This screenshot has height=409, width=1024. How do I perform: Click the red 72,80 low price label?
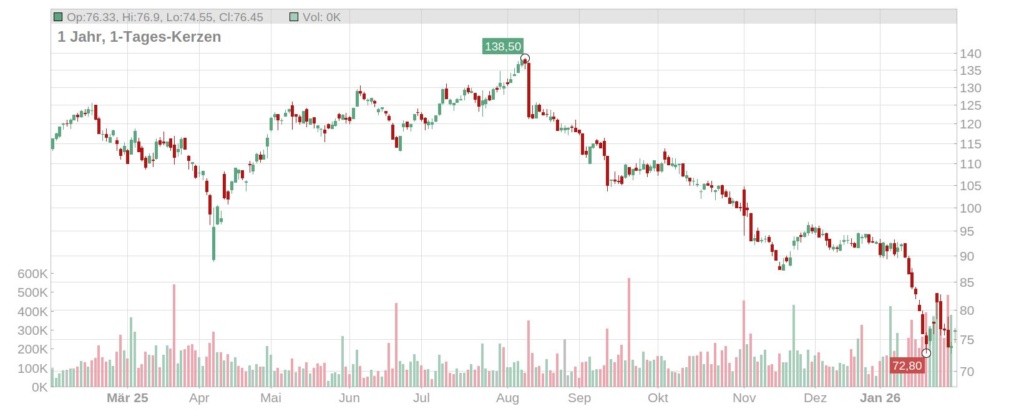coord(907,367)
